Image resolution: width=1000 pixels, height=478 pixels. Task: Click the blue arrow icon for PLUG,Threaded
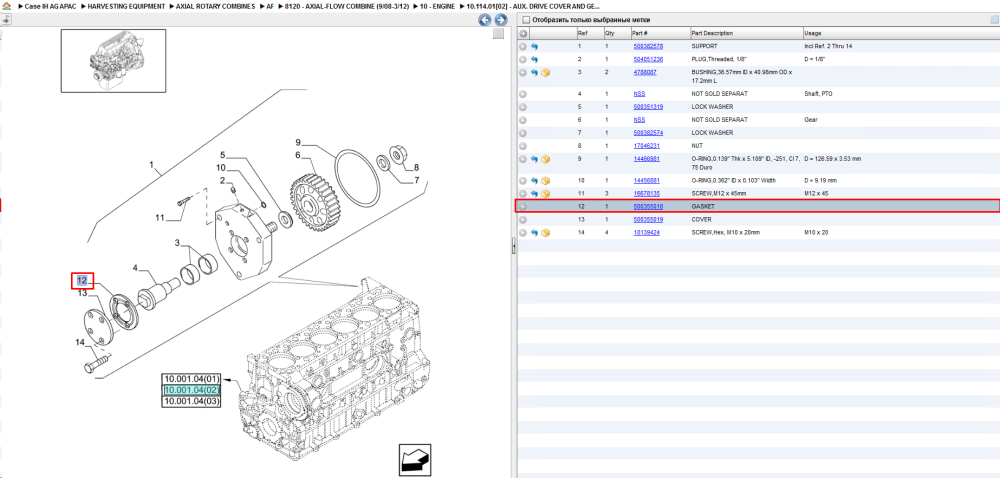[x=534, y=59]
